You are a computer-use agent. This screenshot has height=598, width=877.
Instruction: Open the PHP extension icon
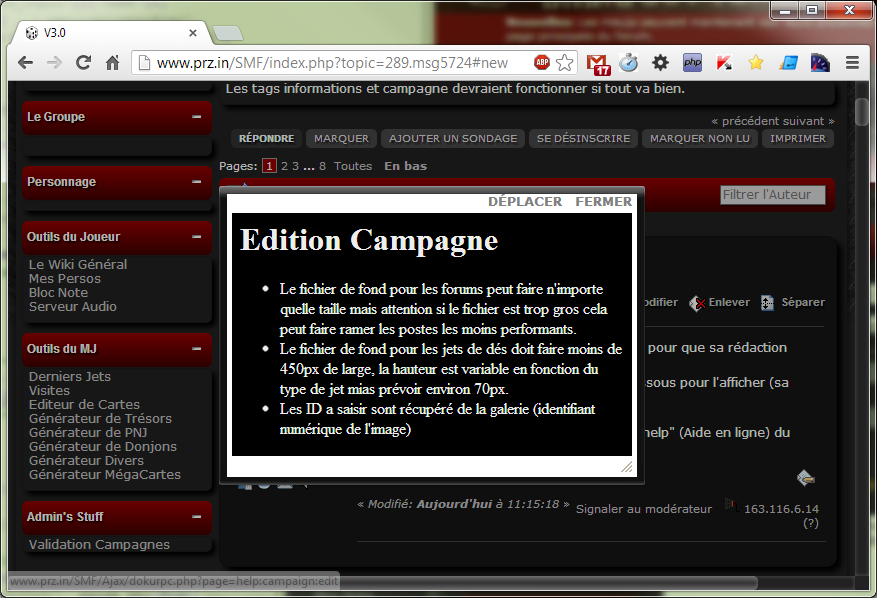(x=692, y=62)
